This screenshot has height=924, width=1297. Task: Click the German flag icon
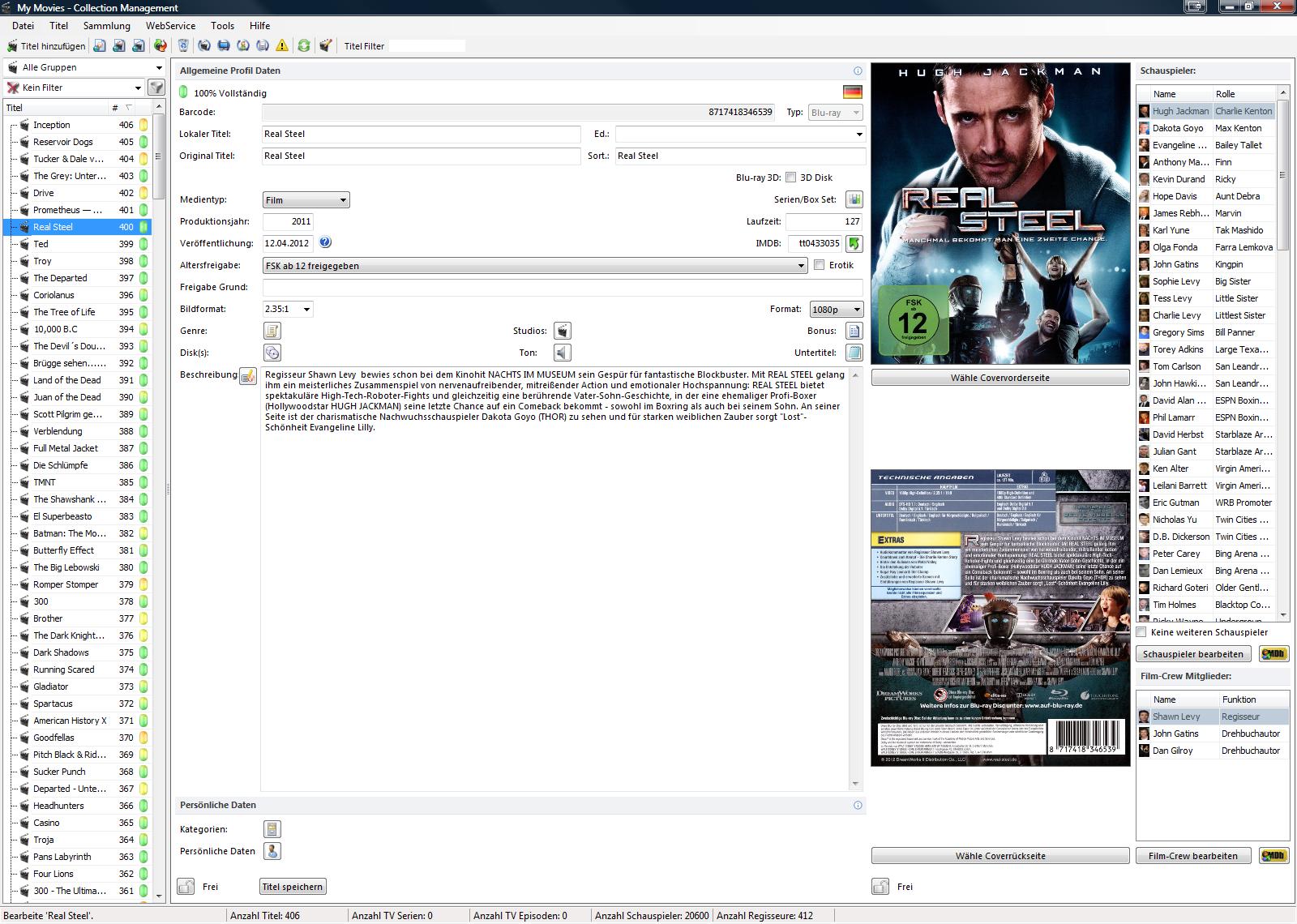pyautogui.click(x=853, y=92)
